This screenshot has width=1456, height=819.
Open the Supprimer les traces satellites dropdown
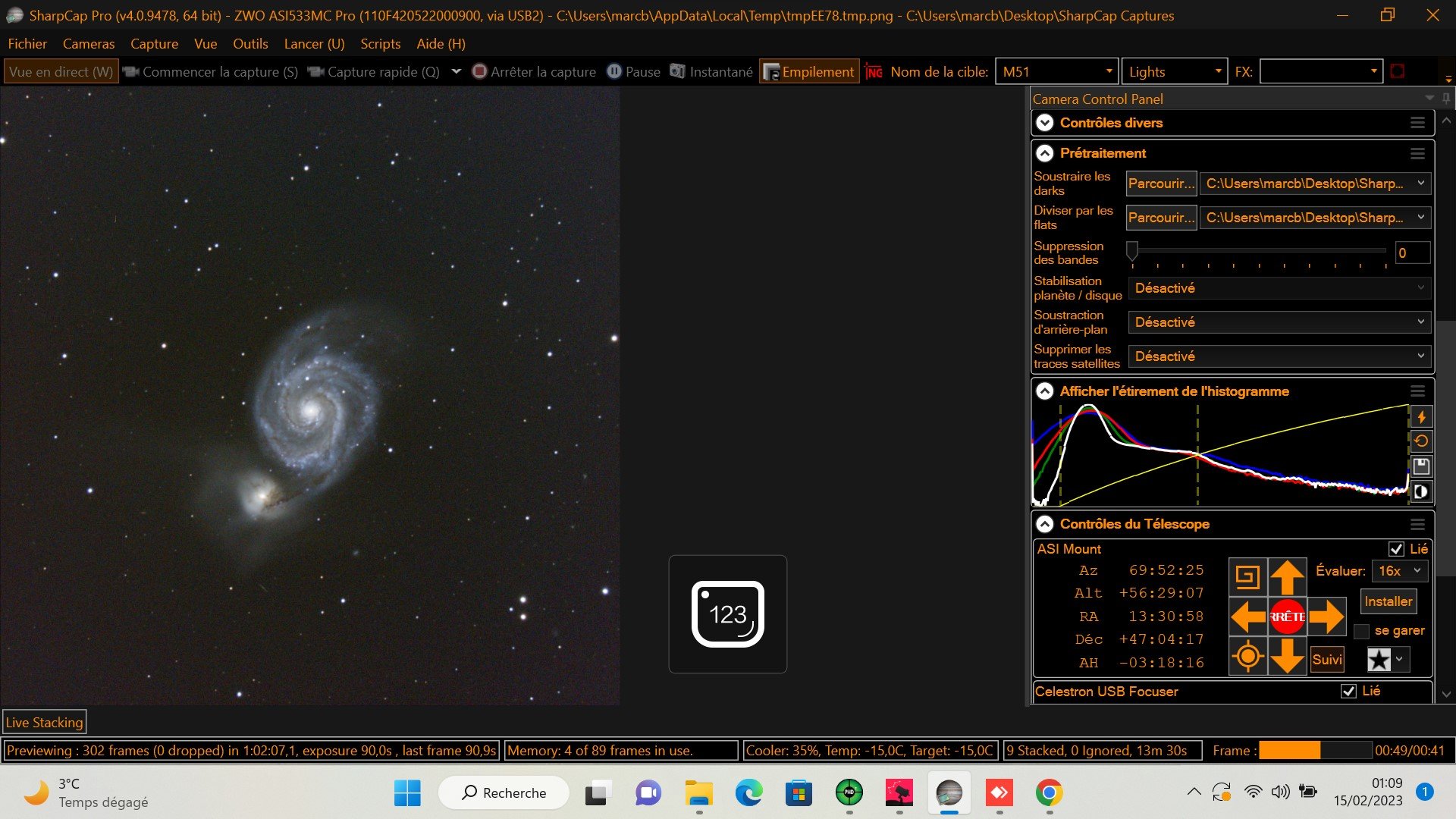pos(1279,356)
